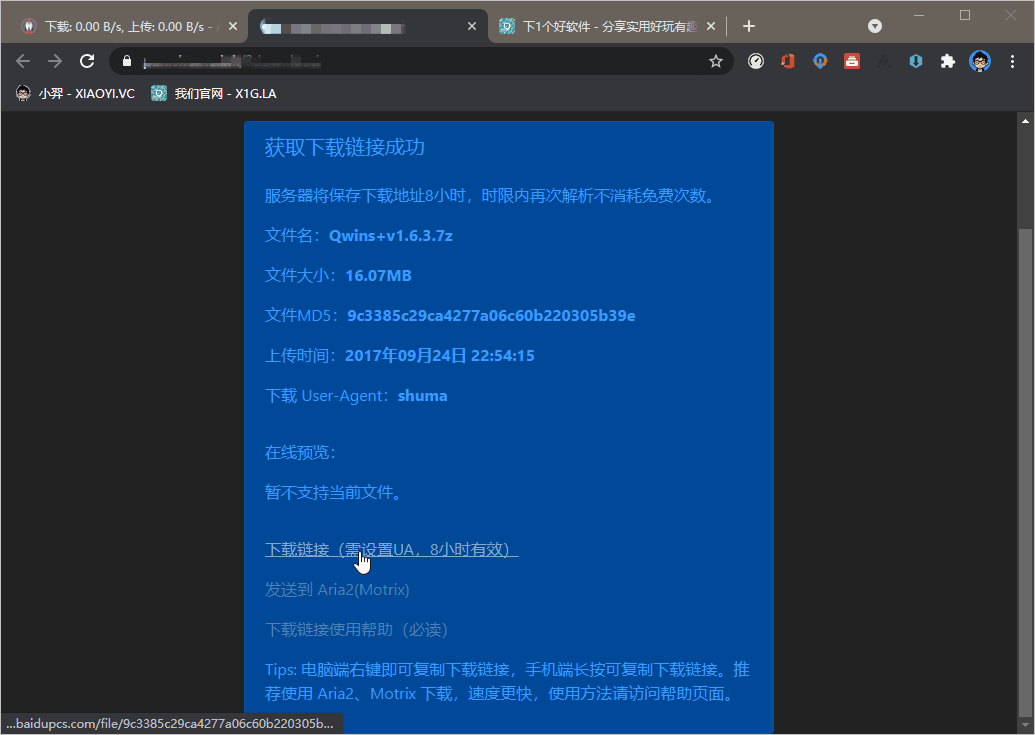Viewport: 1035px width, 735px height.
Task: Open 下载链接使用帮助（必读） link
Action: [356, 629]
